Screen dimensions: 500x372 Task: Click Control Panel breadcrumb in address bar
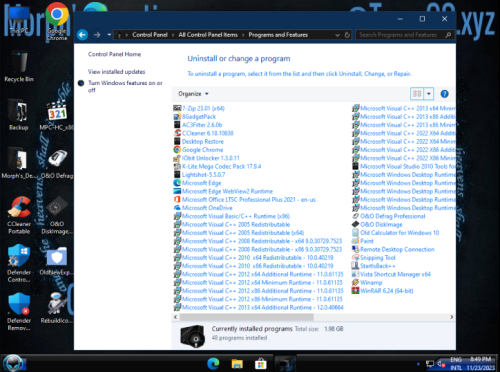click(150, 35)
